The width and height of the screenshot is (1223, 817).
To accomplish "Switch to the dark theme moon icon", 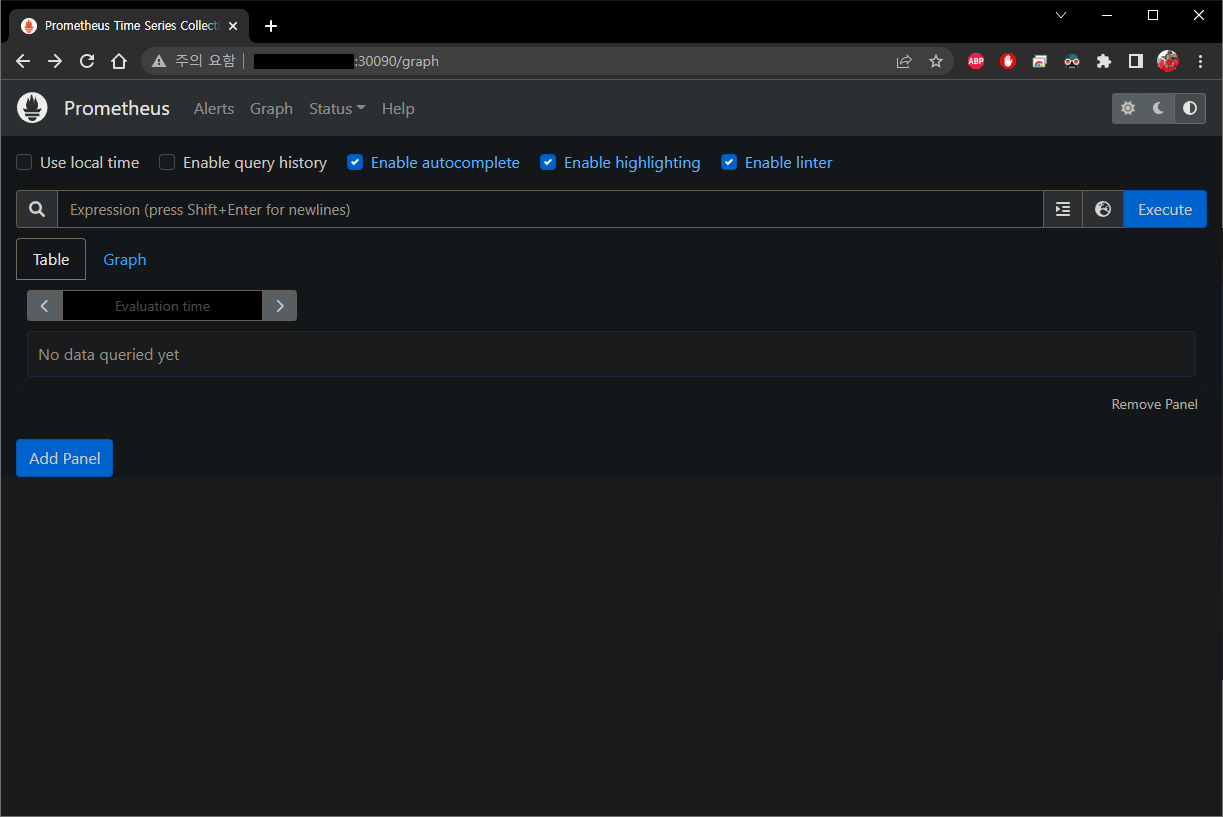I will click(x=1159, y=108).
